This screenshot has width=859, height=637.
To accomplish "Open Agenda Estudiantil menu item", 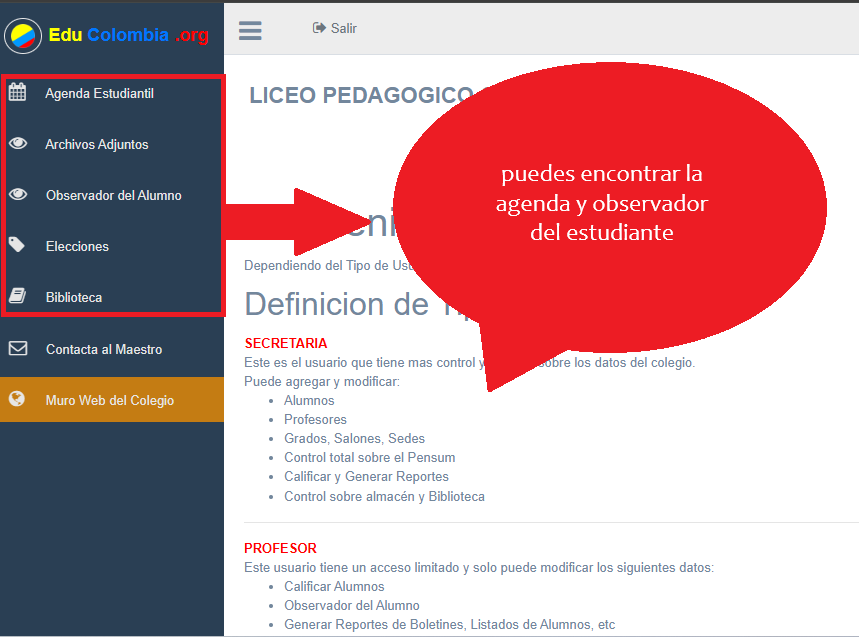I will tap(99, 93).
